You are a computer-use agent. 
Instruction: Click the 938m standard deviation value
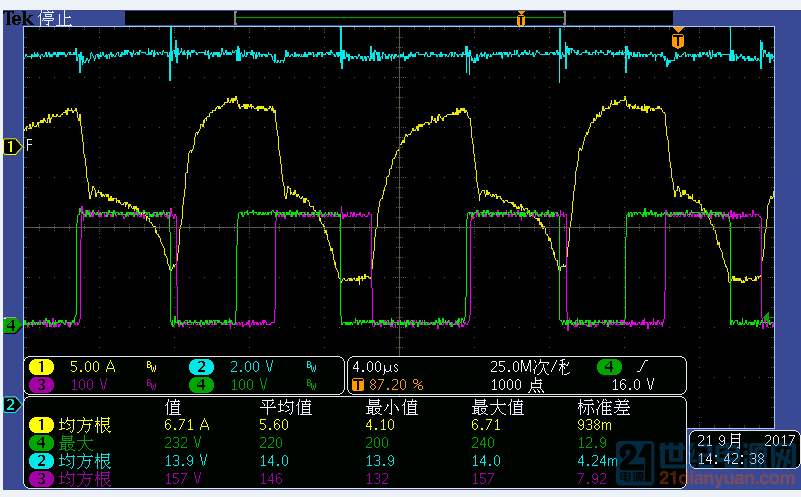point(595,425)
